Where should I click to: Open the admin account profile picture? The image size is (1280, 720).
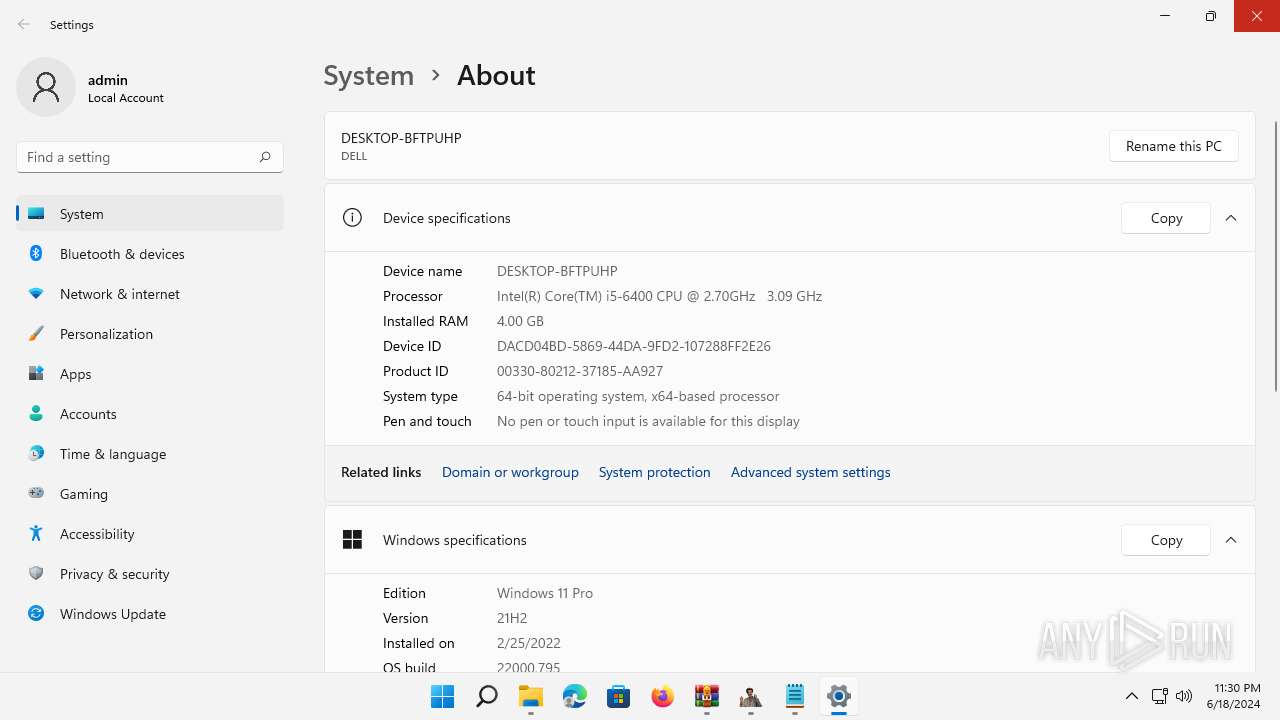(46, 87)
